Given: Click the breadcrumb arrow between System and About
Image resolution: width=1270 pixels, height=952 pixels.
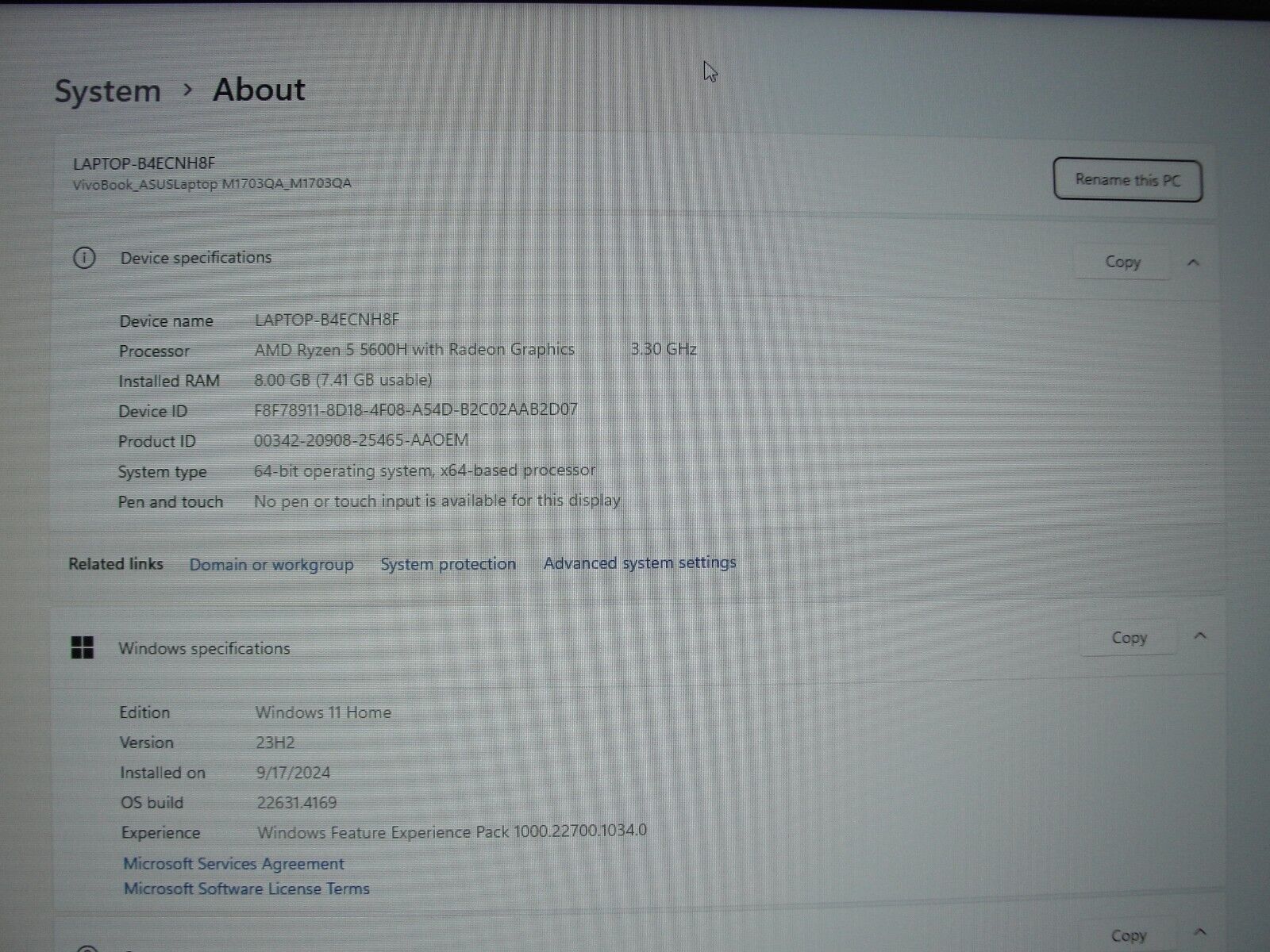Looking at the screenshot, I should point(187,90).
